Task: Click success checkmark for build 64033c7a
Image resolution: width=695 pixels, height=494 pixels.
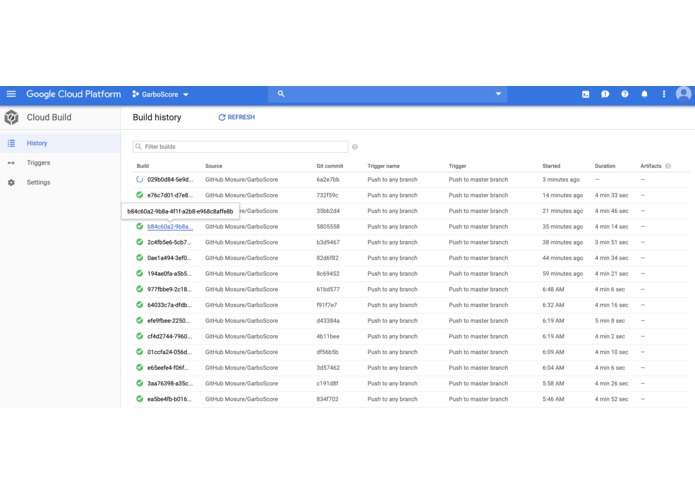Action: [x=139, y=305]
